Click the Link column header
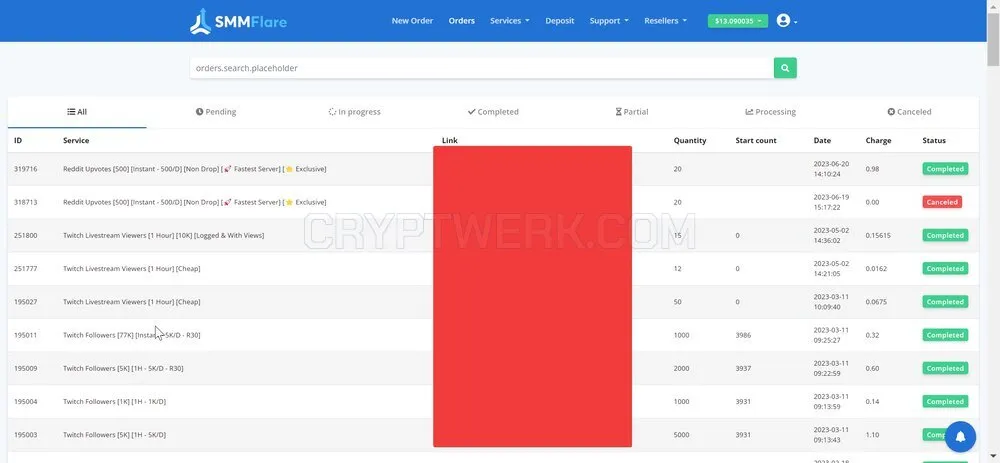The height and width of the screenshot is (463, 1000). (x=450, y=140)
